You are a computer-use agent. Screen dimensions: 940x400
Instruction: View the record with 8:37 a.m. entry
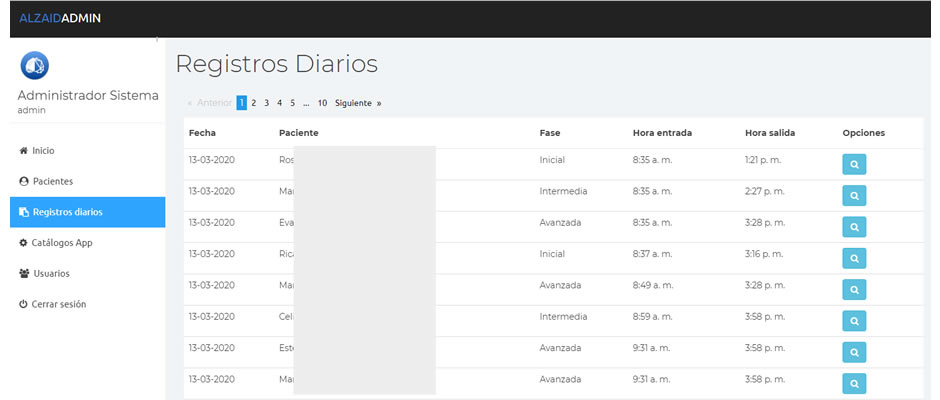(x=854, y=258)
